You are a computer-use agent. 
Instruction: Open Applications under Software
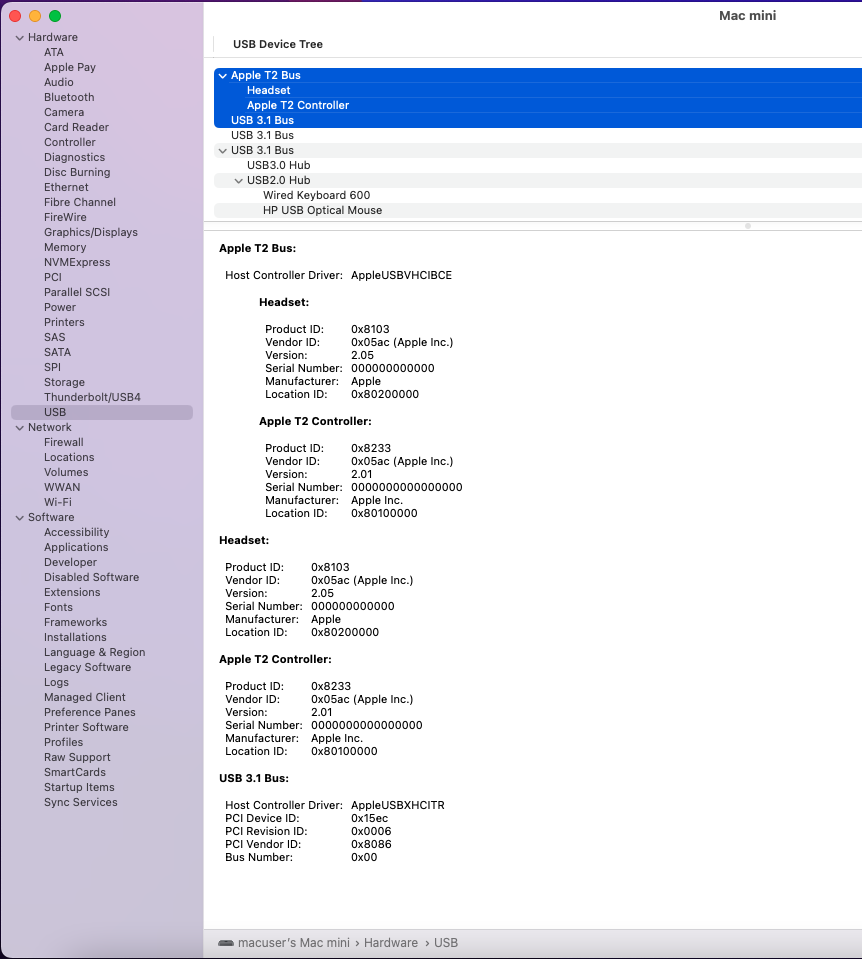pos(76,547)
